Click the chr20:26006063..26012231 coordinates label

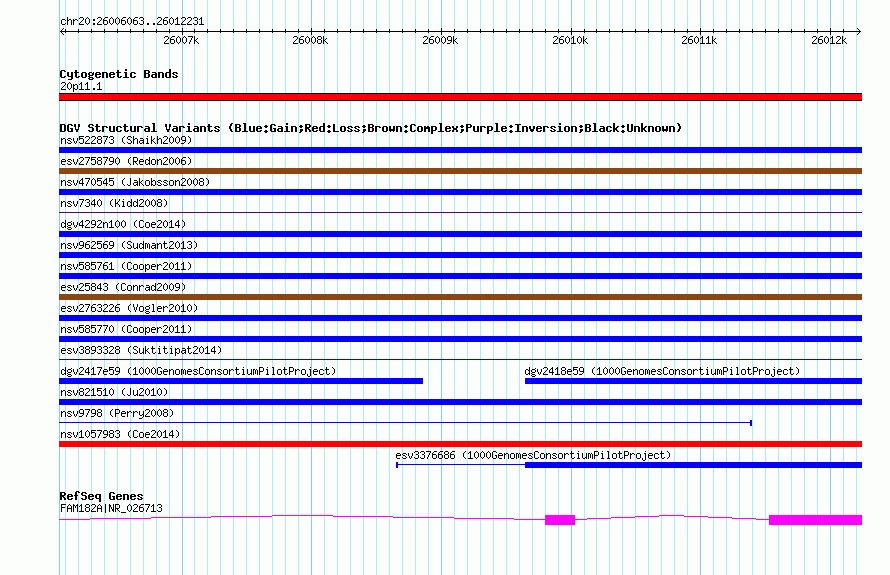132,21
